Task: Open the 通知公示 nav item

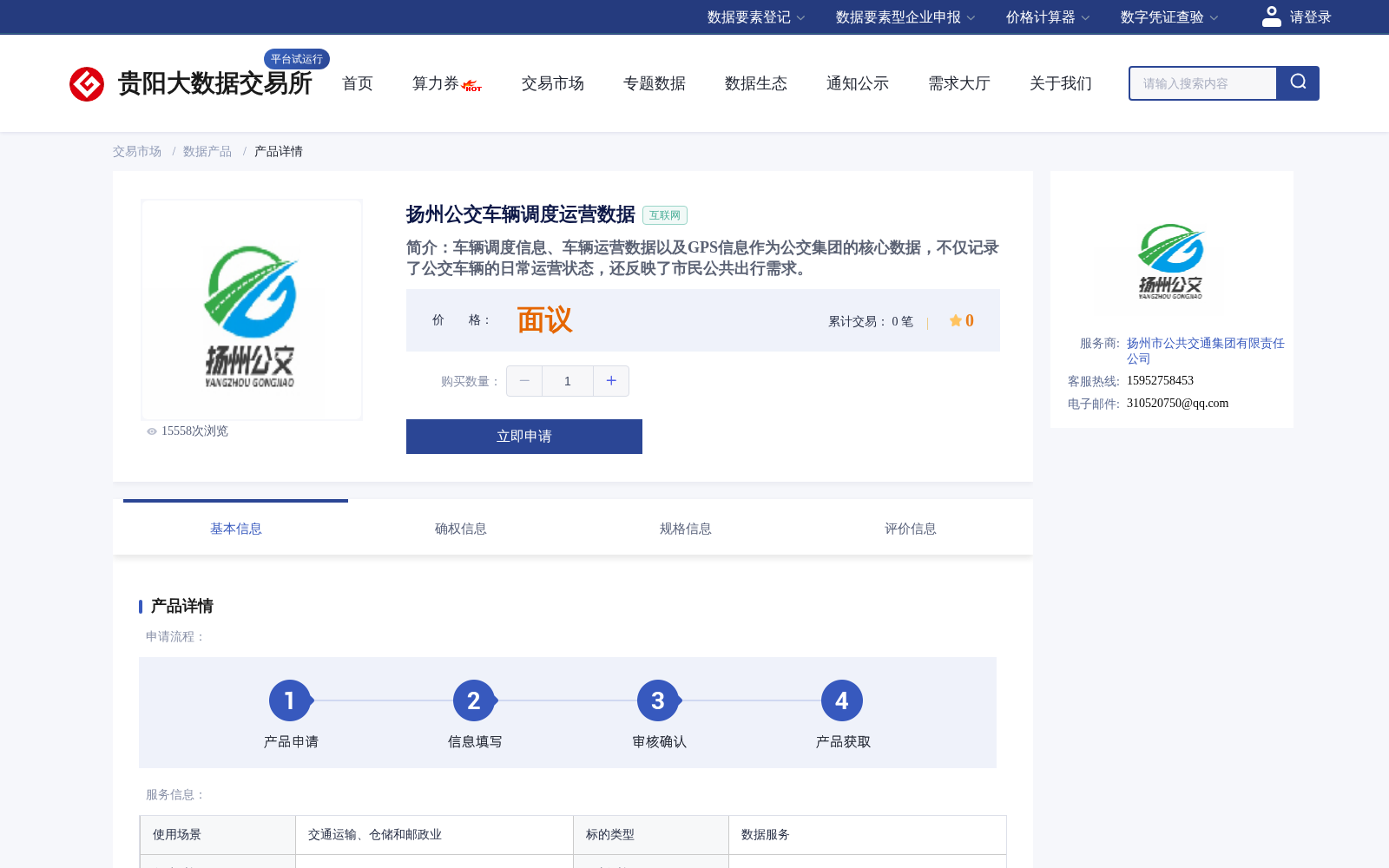Action: click(858, 83)
